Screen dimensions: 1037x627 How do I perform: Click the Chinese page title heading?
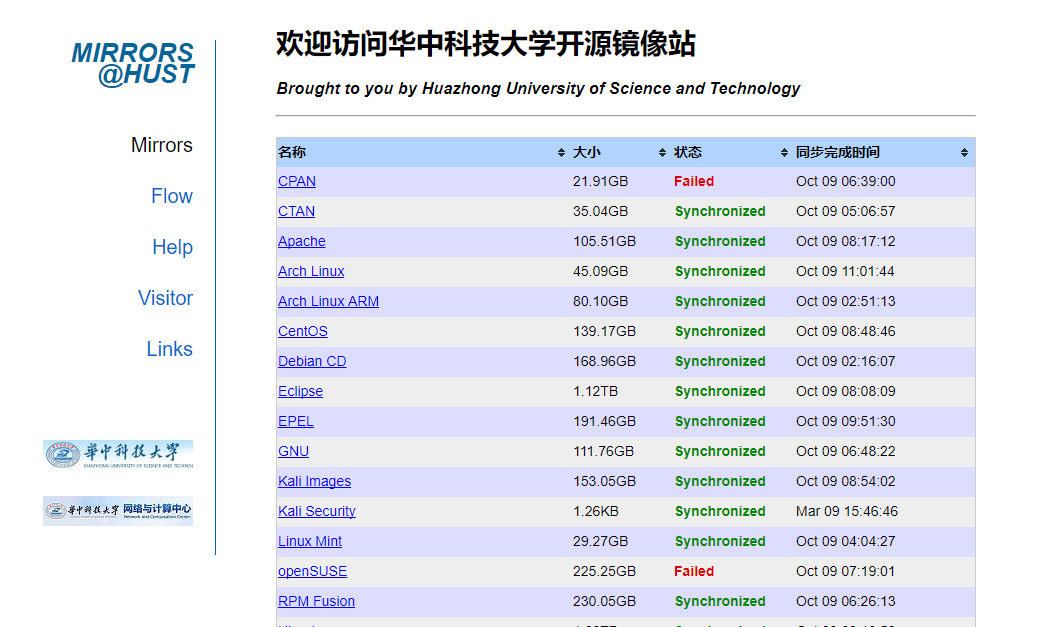click(486, 44)
